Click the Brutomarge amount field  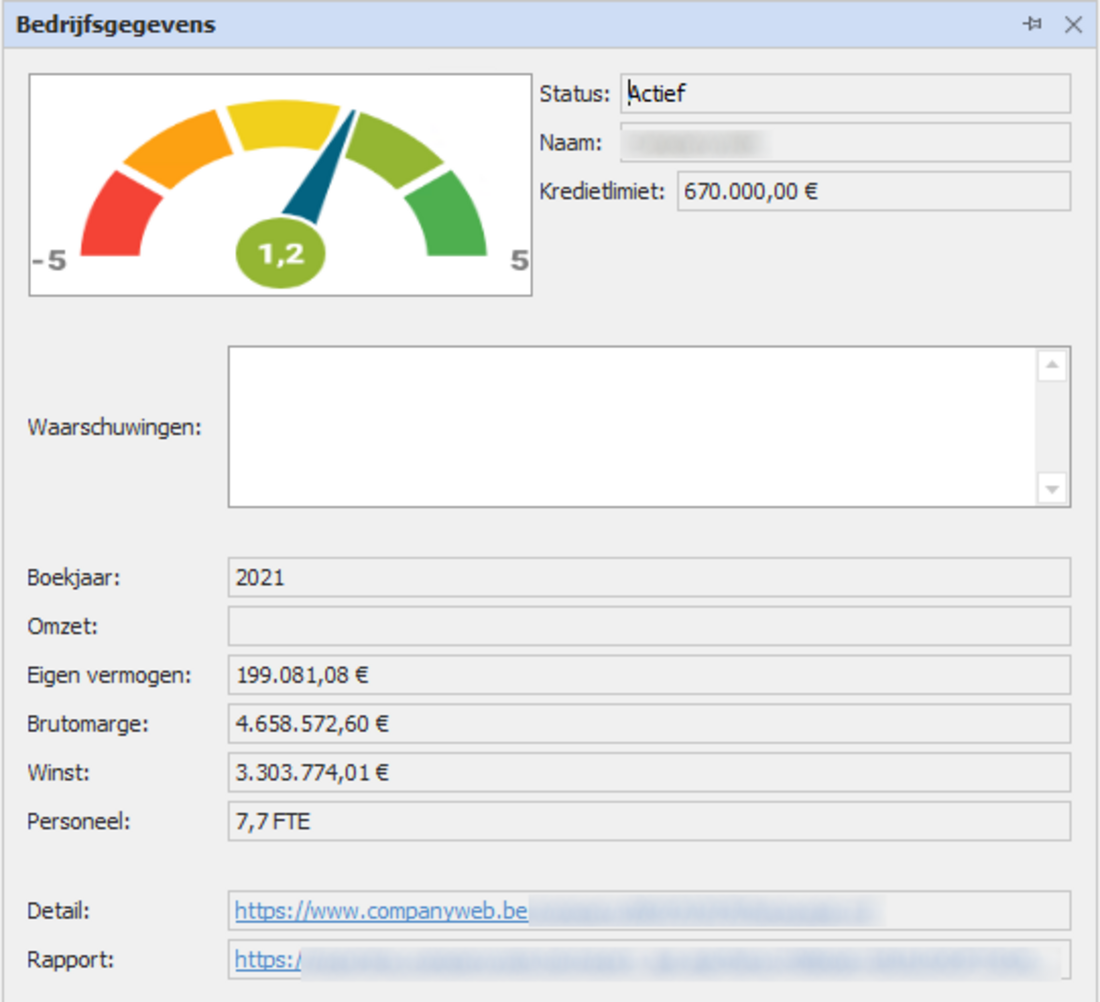(648, 724)
